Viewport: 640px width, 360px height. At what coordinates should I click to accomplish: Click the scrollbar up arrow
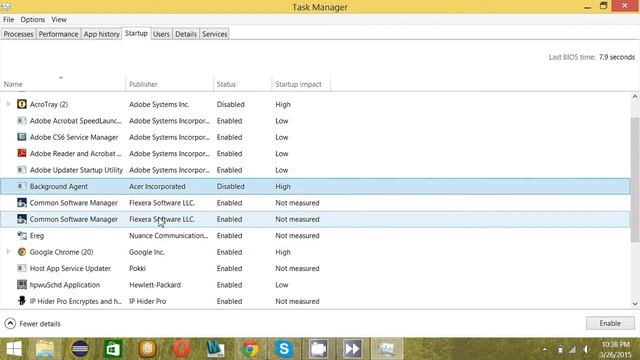[635, 97]
